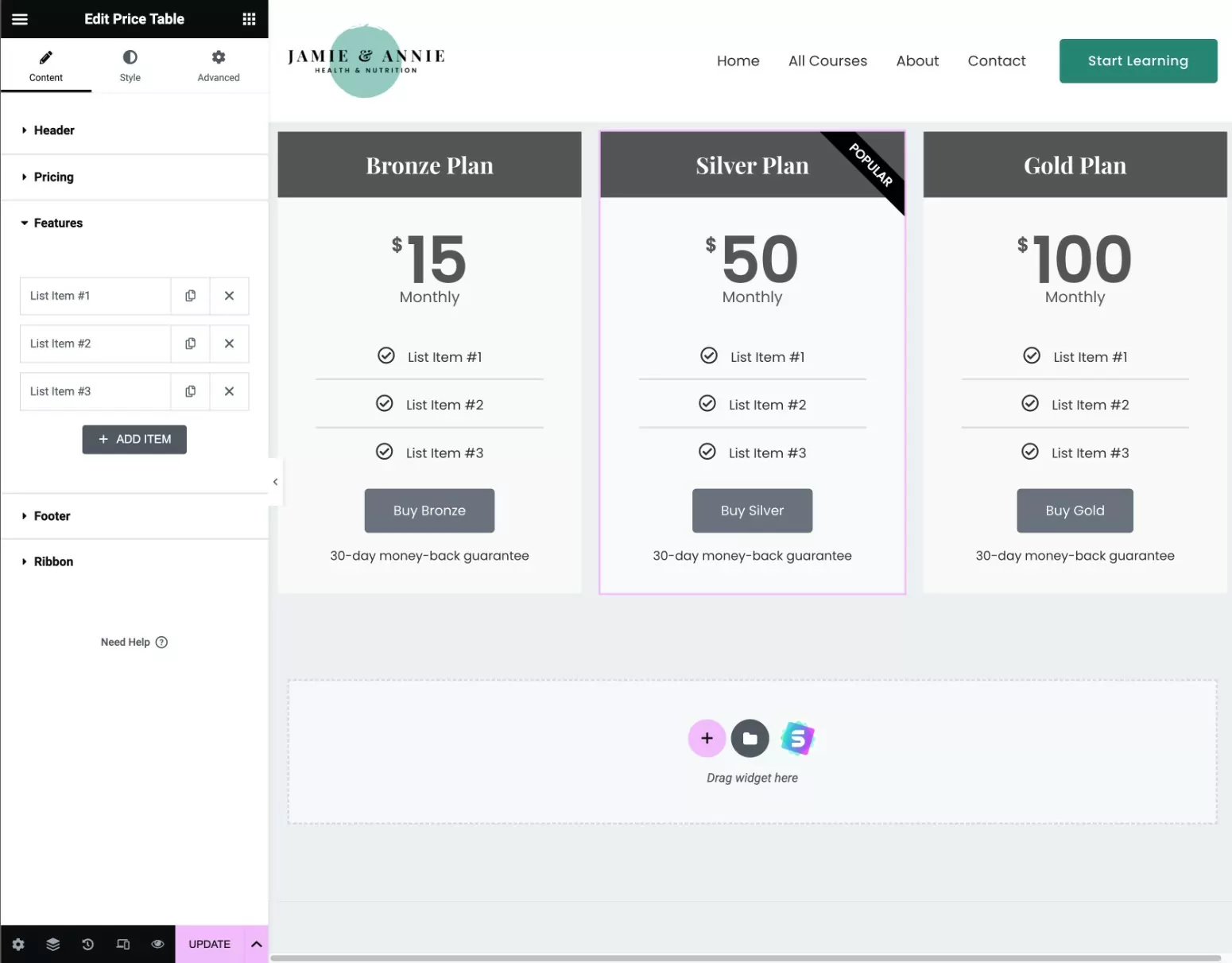Click Buy Bronze button
1232x963 pixels.
click(430, 511)
